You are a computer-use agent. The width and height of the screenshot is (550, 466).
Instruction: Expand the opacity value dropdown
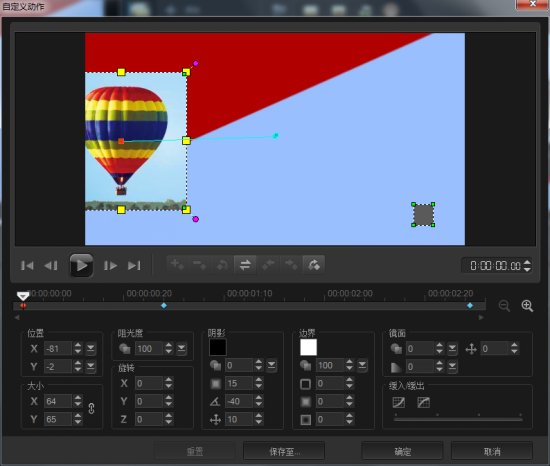point(181,348)
